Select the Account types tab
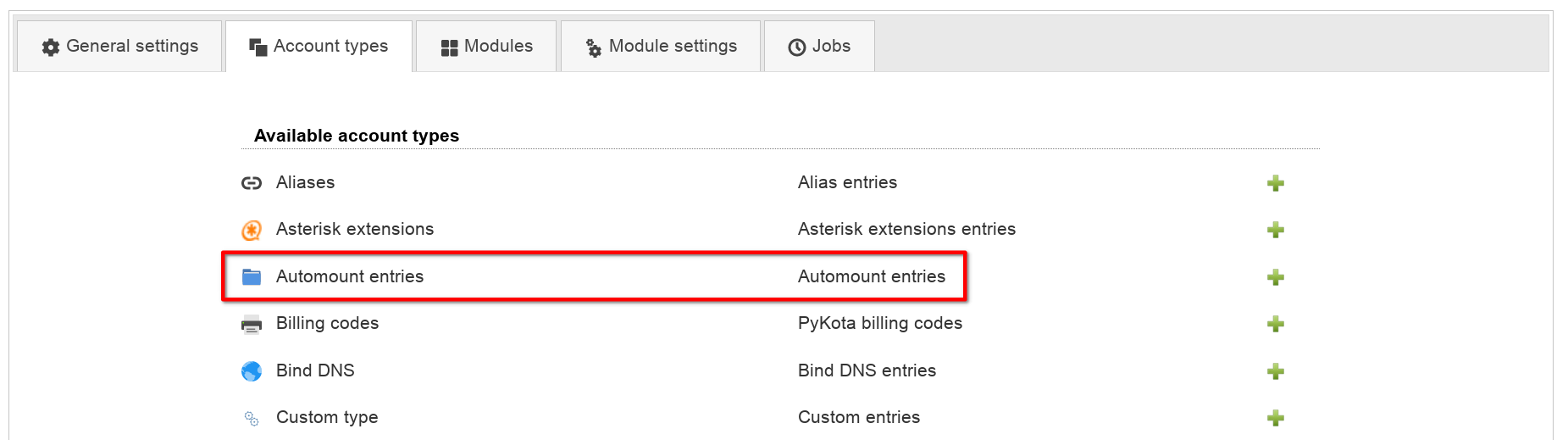The height and width of the screenshot is (440, 1568). pos(319,47)
